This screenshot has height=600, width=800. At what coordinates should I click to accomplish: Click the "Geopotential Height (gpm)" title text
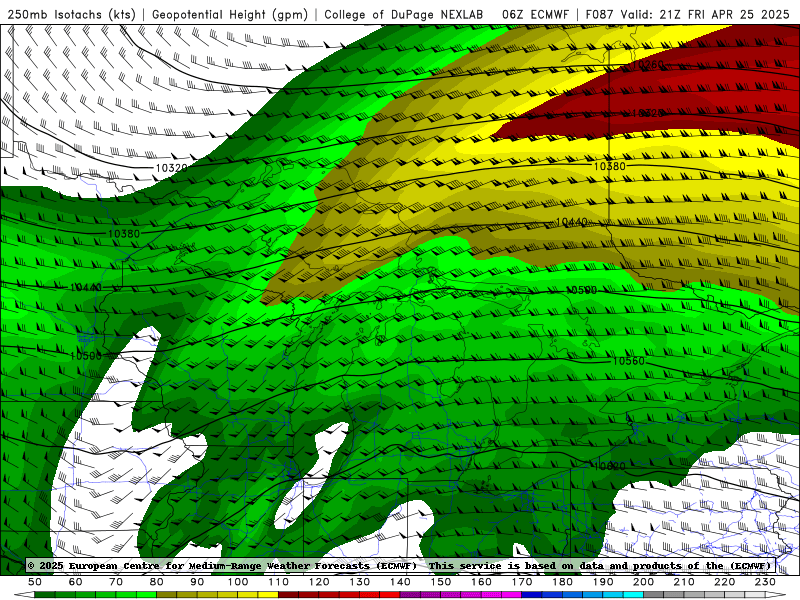[230, 15]
